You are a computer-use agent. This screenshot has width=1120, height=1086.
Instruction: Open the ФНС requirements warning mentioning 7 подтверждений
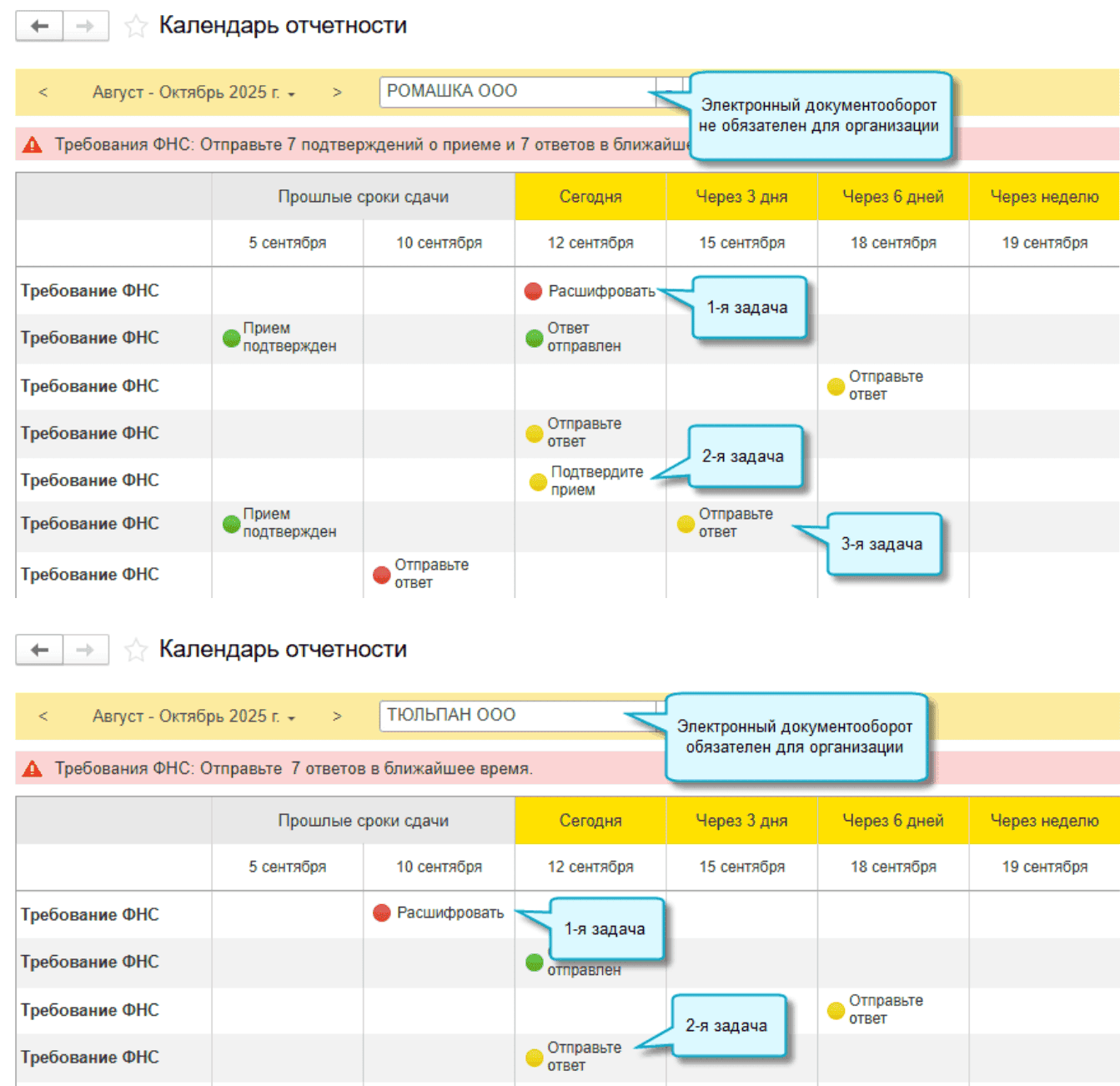tap(372, 145)
